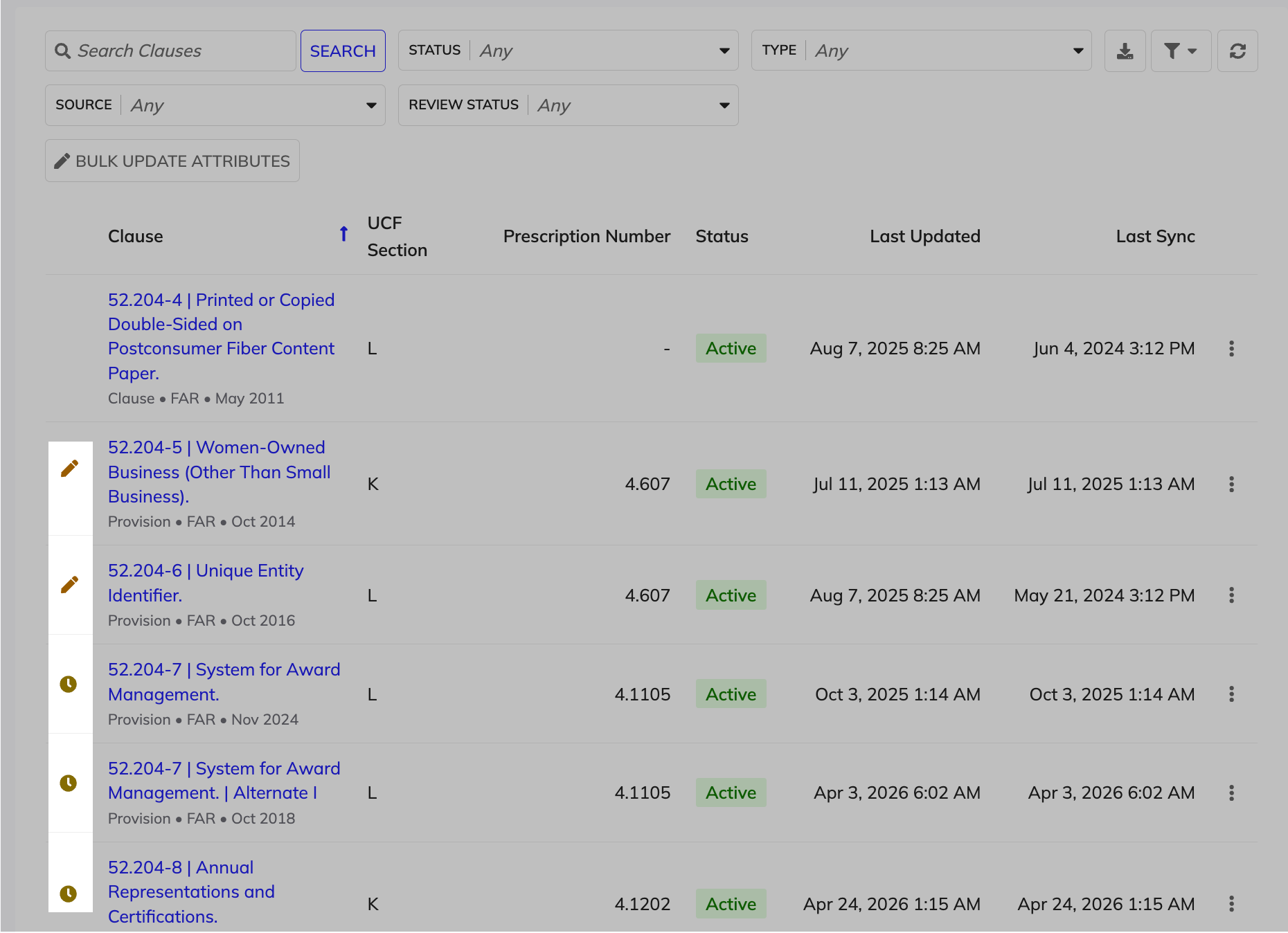The height and width of the screenshot is (933, 1288).
Task: Open the filter funnel menu
Action: coord(1181,51)
